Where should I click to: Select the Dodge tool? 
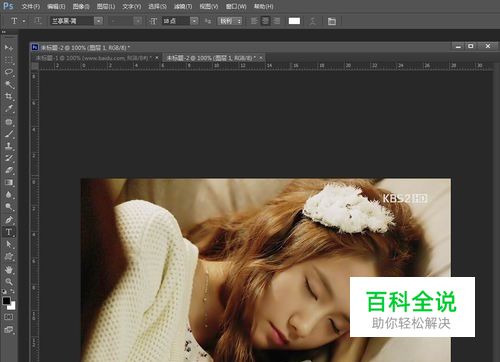[9, 207]
